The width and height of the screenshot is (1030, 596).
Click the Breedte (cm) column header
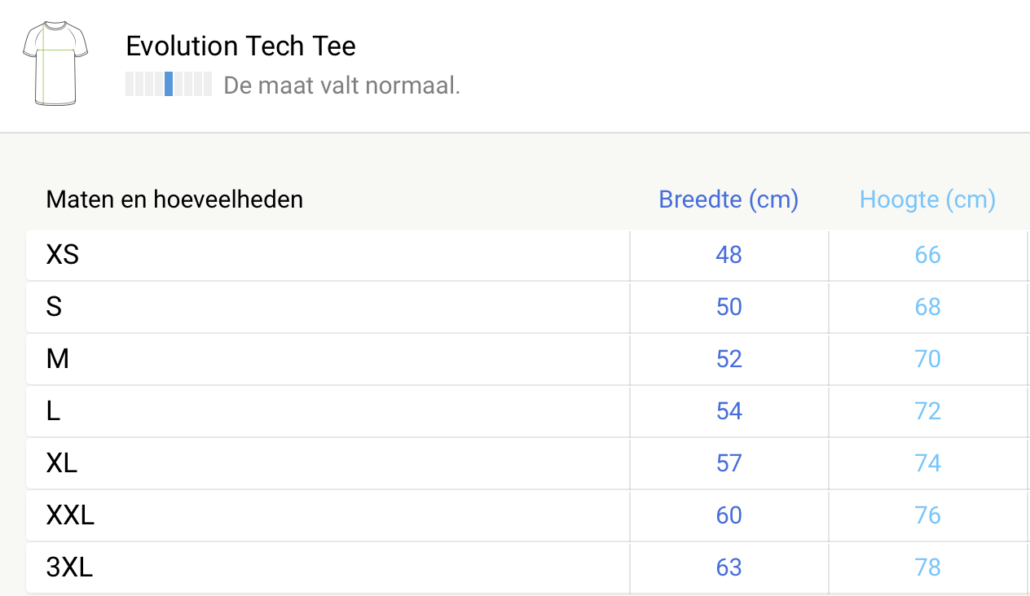pos(728,199)
